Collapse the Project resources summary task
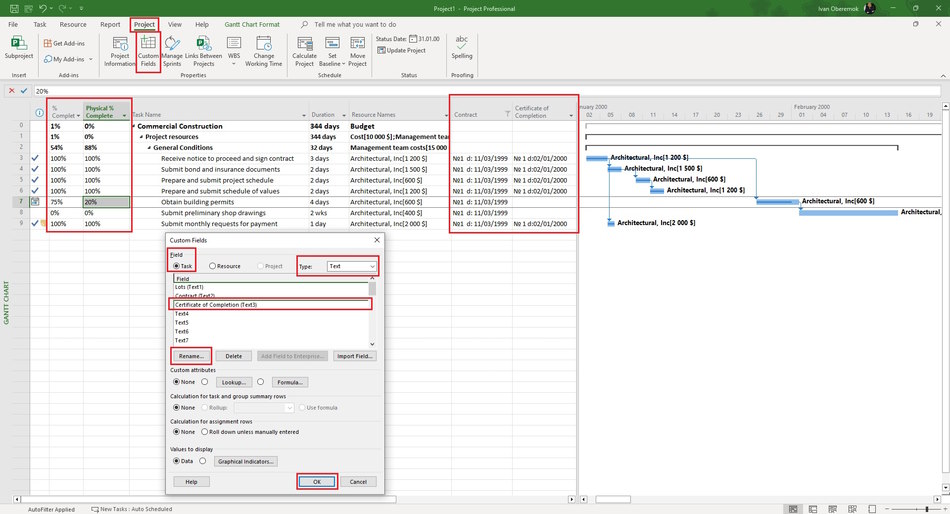The image size is (950, 514). click(x=141, y=137)
